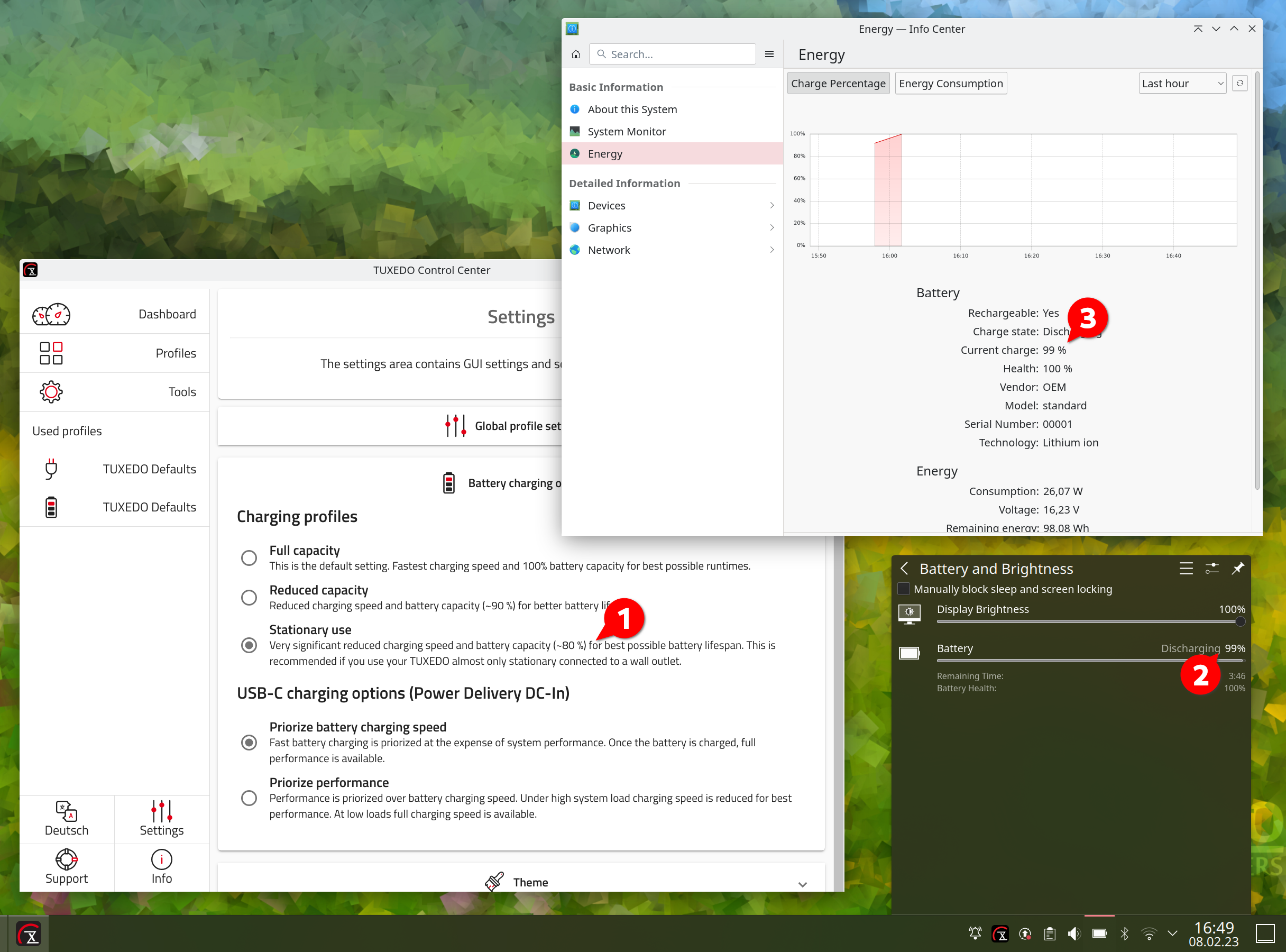Pin the Battery and Brightness popup

click(1237, 568)
